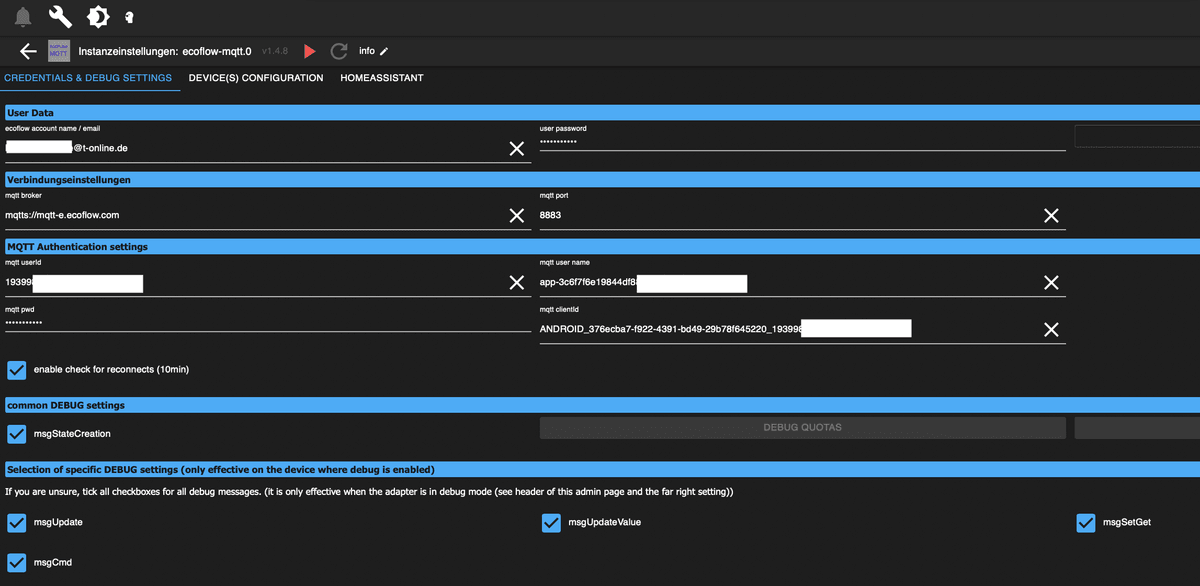Restart the instance with the circular arrow
The height and width of the screenshot is (586, 1200).
point(339,51)
